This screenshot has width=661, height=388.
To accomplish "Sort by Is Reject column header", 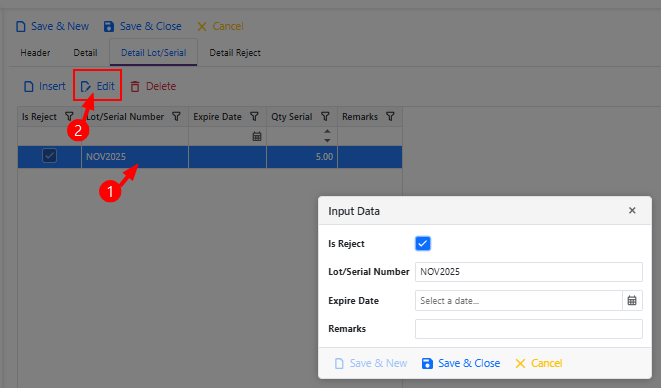I will tap(39, 117).
